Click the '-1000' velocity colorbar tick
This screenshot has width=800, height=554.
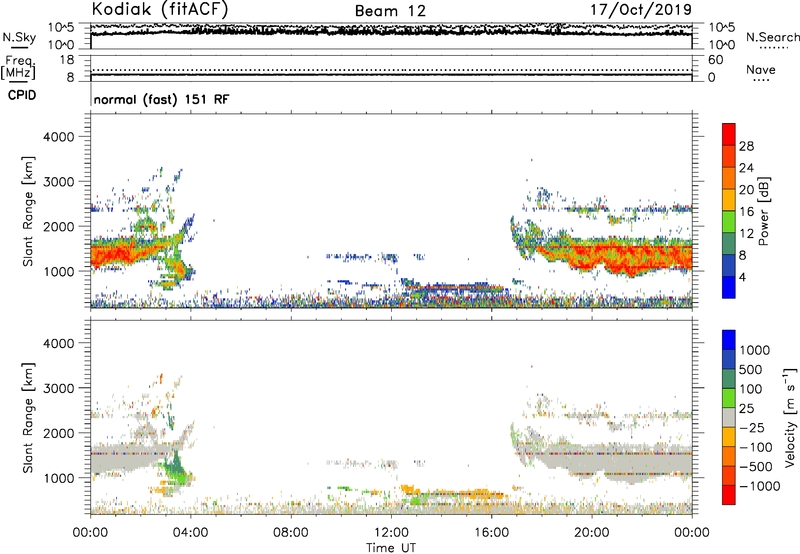(759, 486)
